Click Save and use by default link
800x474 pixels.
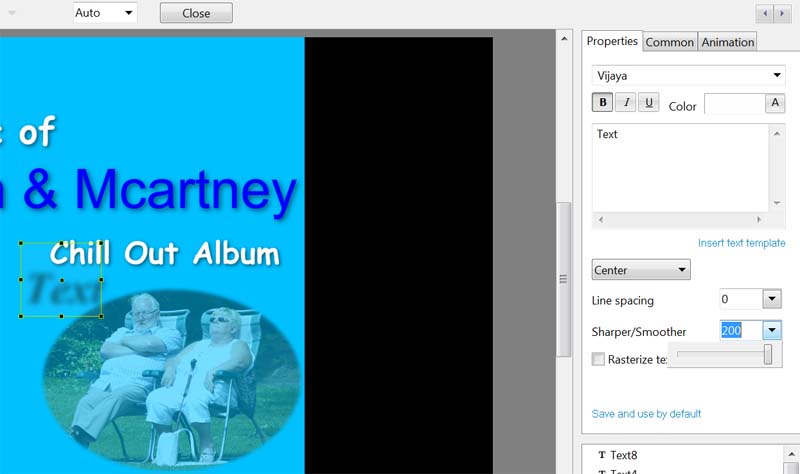pyautogui.click(x=646, y=413)
